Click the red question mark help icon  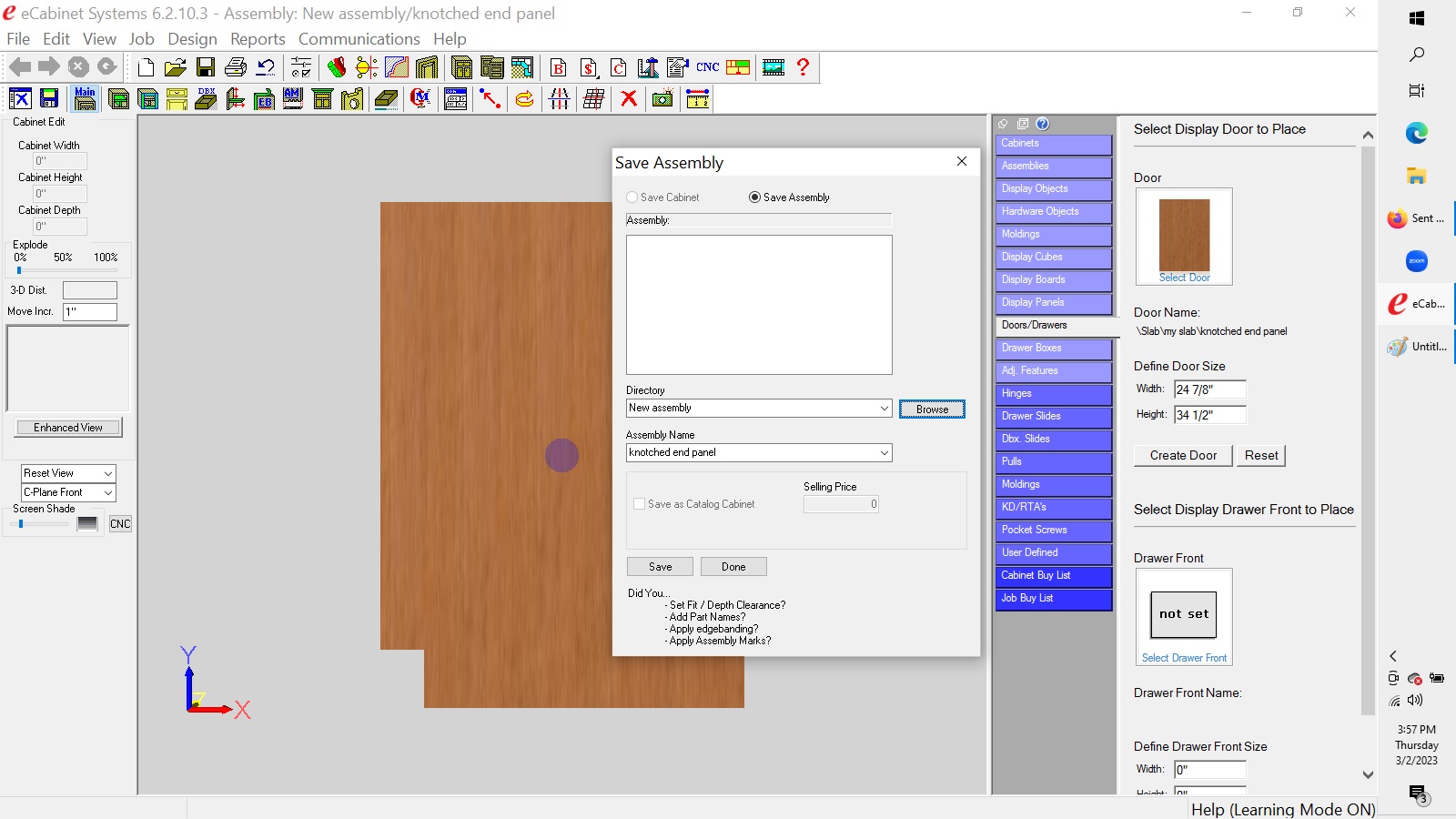coord(803,67)
